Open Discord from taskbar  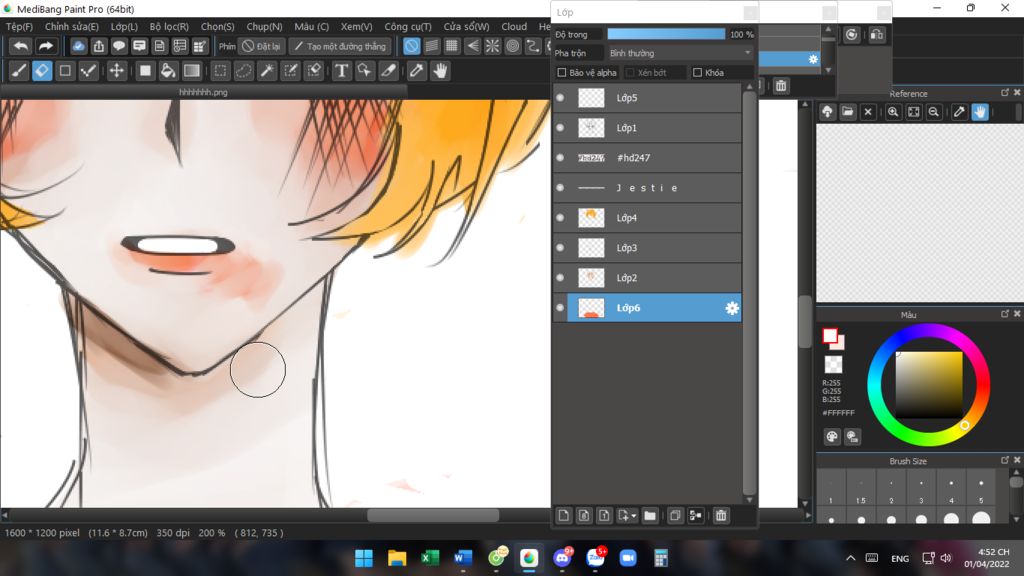(x=562, y=558)
